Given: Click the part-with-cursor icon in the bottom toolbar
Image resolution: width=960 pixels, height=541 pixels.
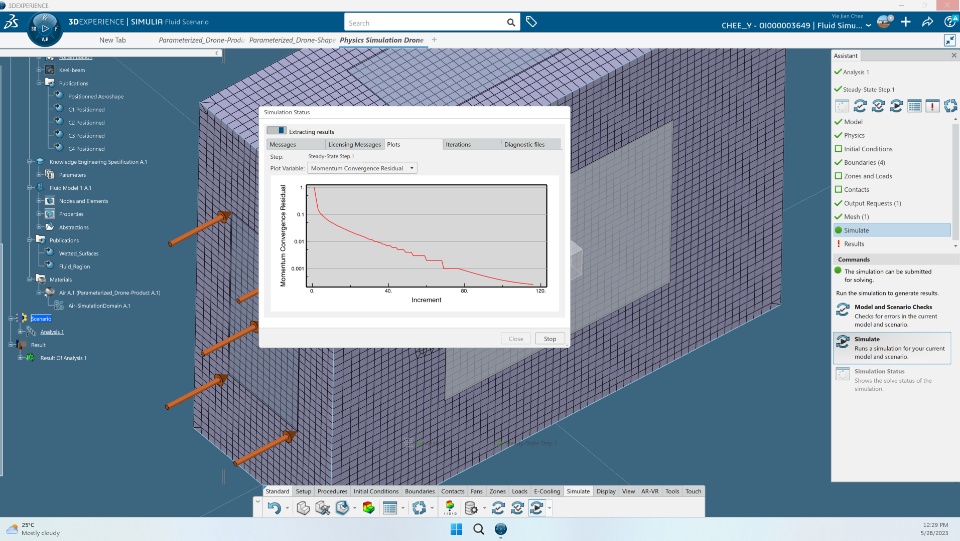Looking at the screenshot, I should point(323,508).
